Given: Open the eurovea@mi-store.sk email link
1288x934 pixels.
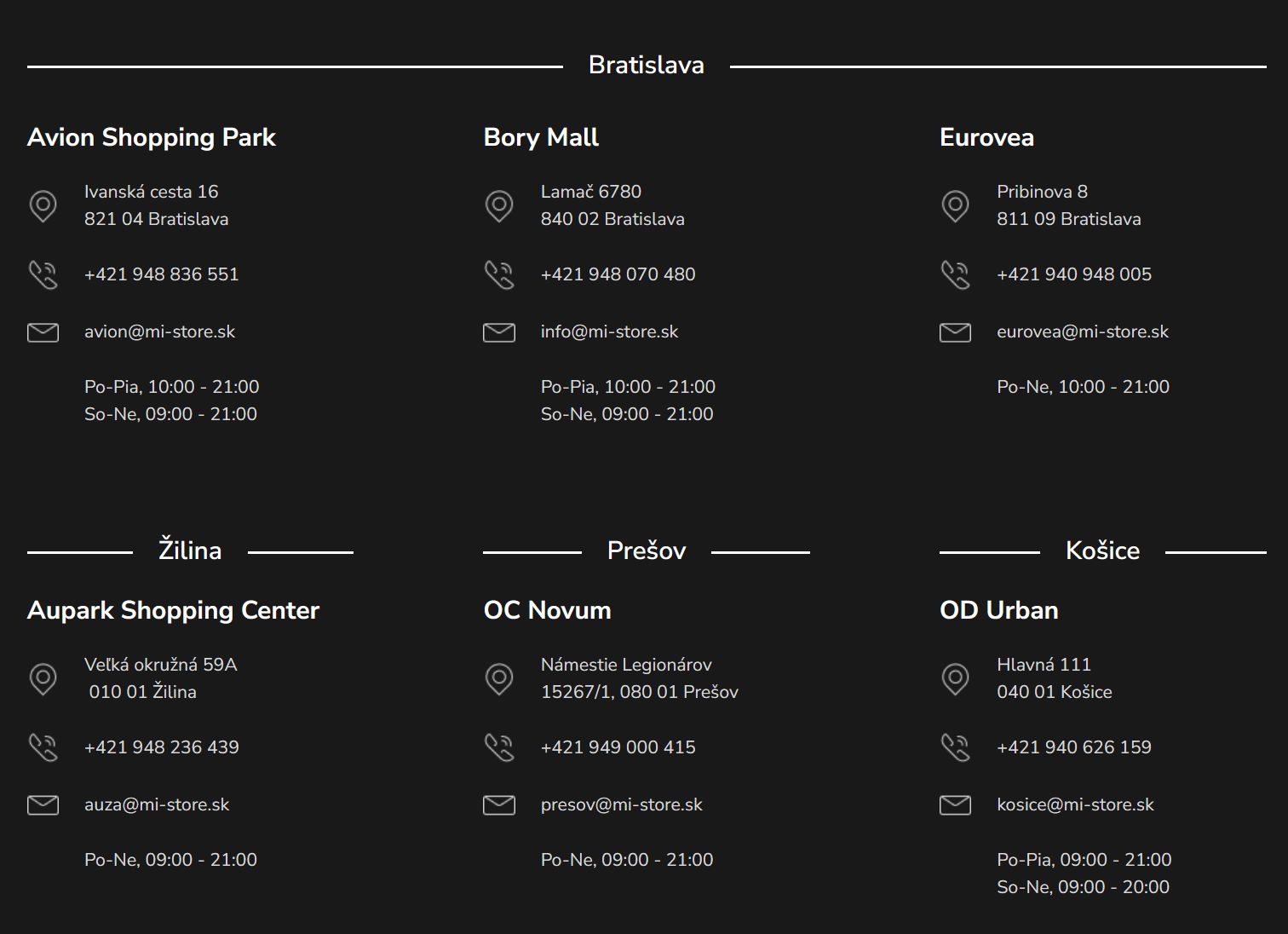Looking at the screenshot, I should click(x=1082, y=332).
